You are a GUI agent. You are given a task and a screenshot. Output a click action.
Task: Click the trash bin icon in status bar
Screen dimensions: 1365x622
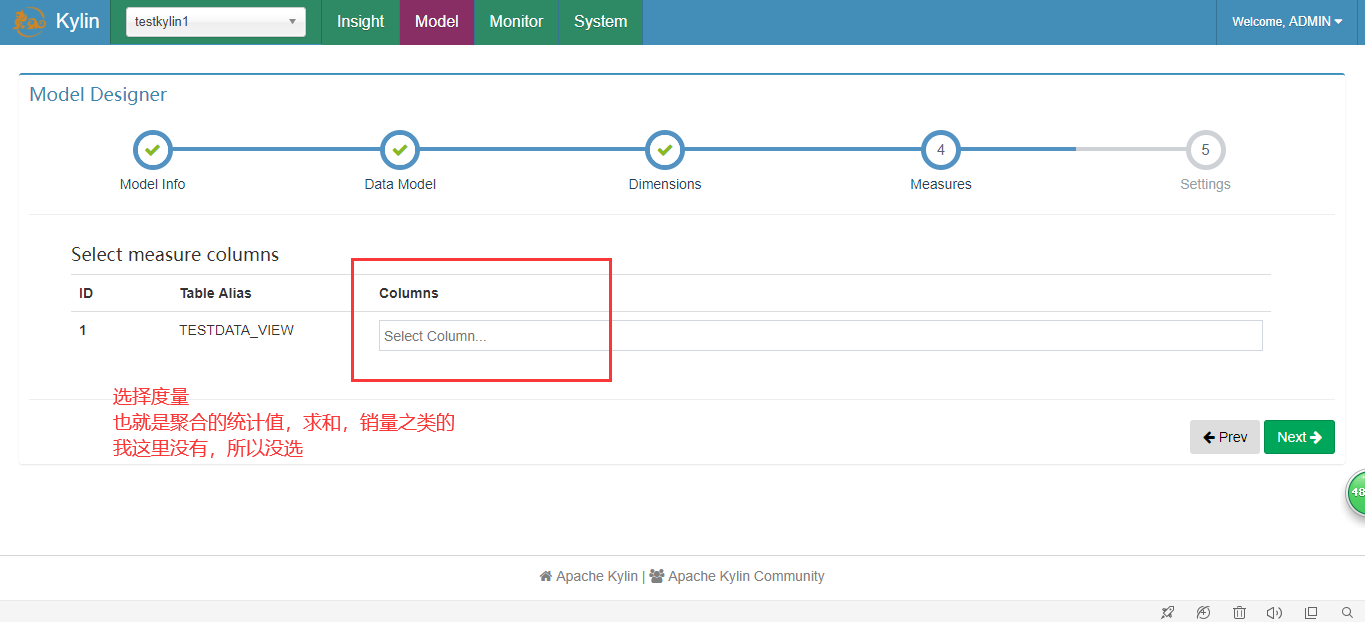tap(1239, 612)
